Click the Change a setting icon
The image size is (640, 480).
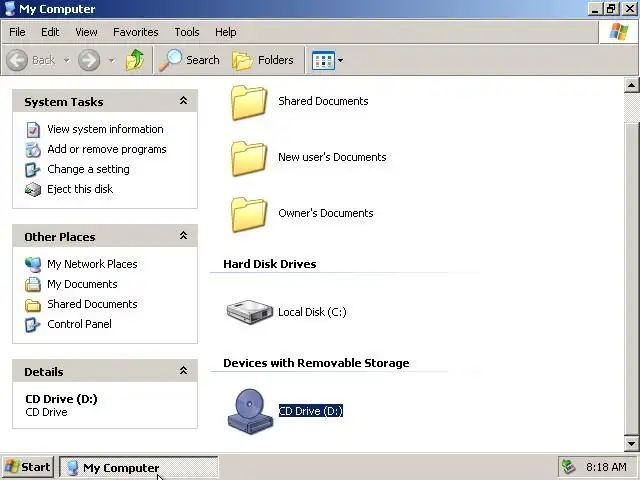(33, 170)
